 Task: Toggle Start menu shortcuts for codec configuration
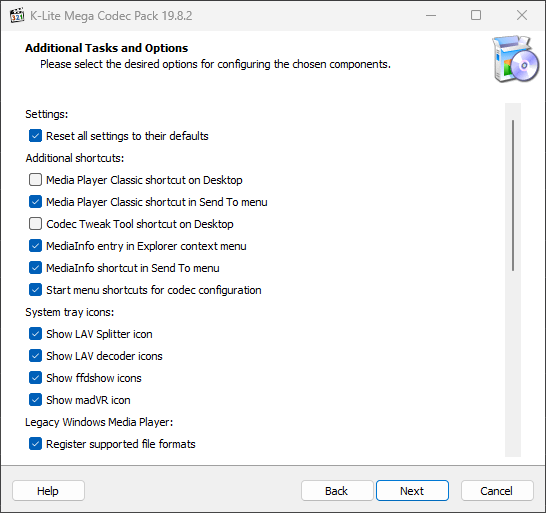click(x=35, y=290)
